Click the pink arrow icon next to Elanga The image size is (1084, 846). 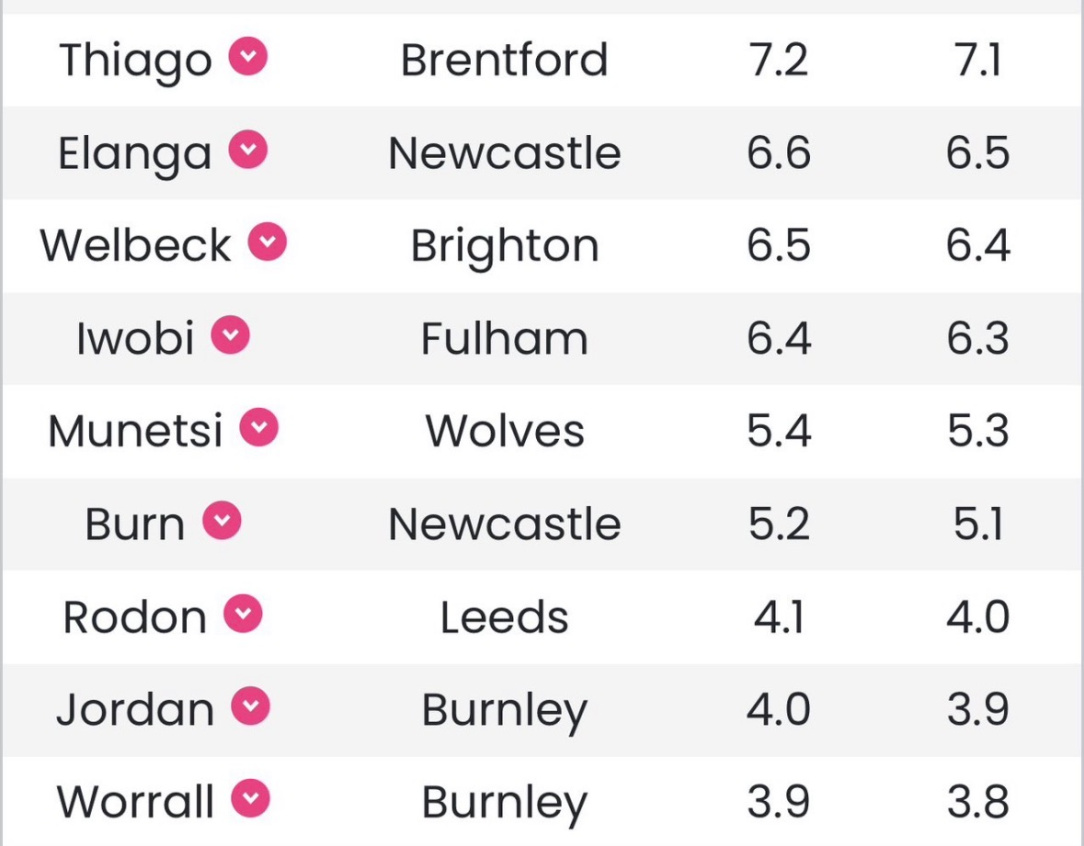tap(249, 150)
